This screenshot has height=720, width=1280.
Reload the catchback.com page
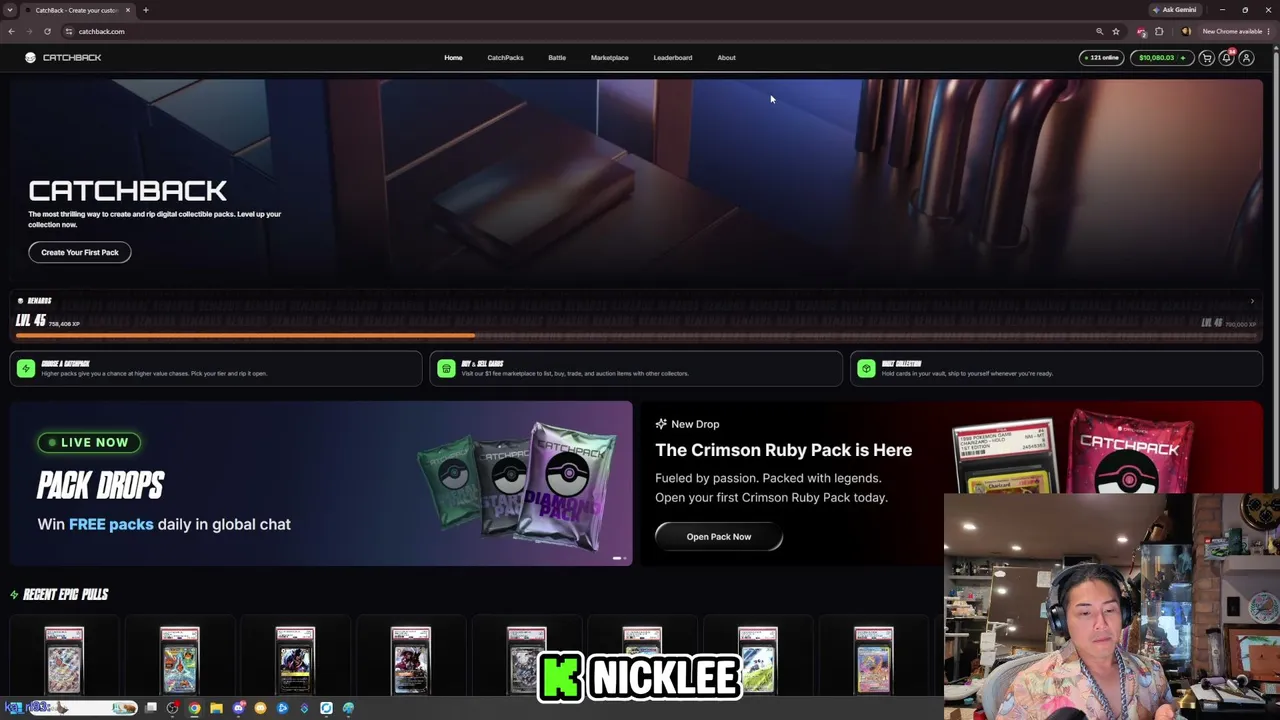[x=47, y=31]
